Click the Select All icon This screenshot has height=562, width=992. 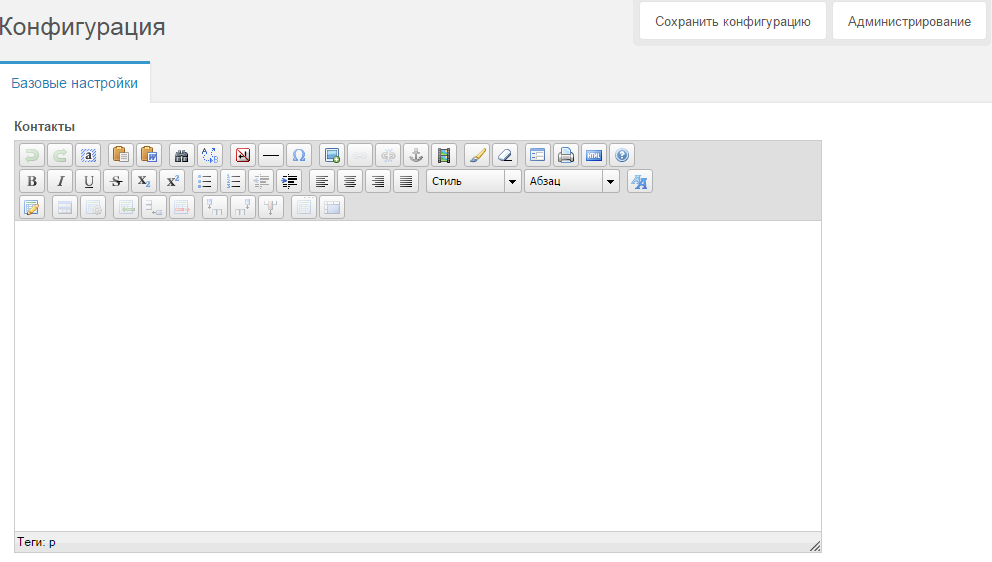[x=88, y=155]
